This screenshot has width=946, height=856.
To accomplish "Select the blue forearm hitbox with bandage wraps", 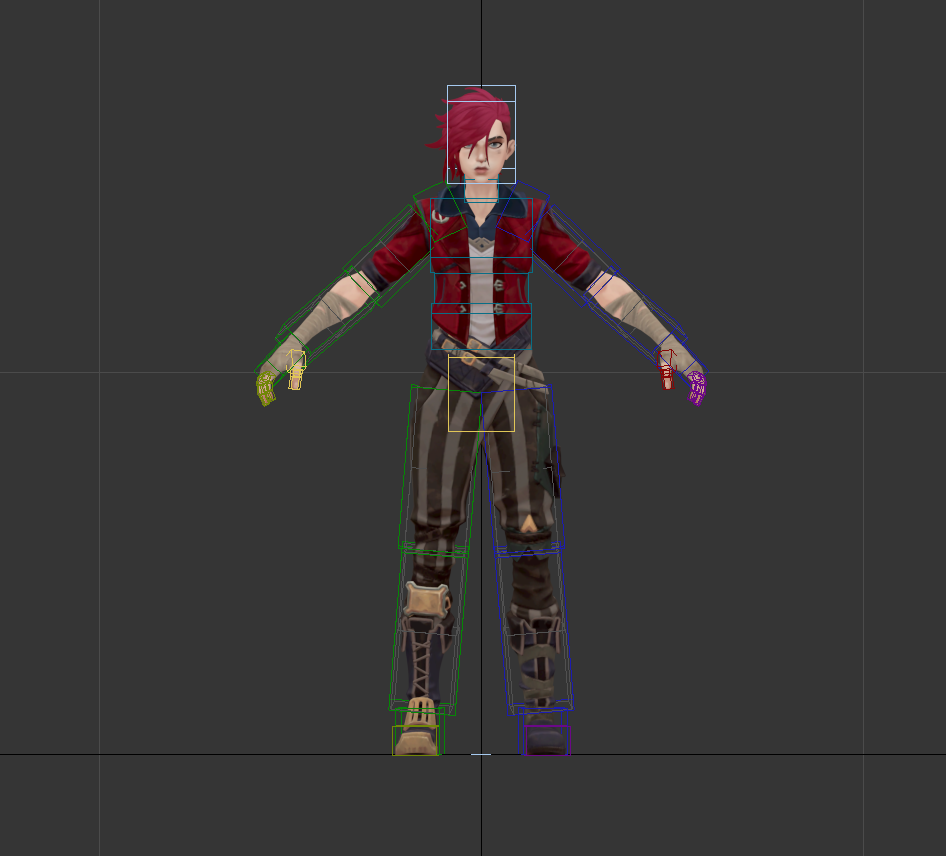I will [635, 314].
